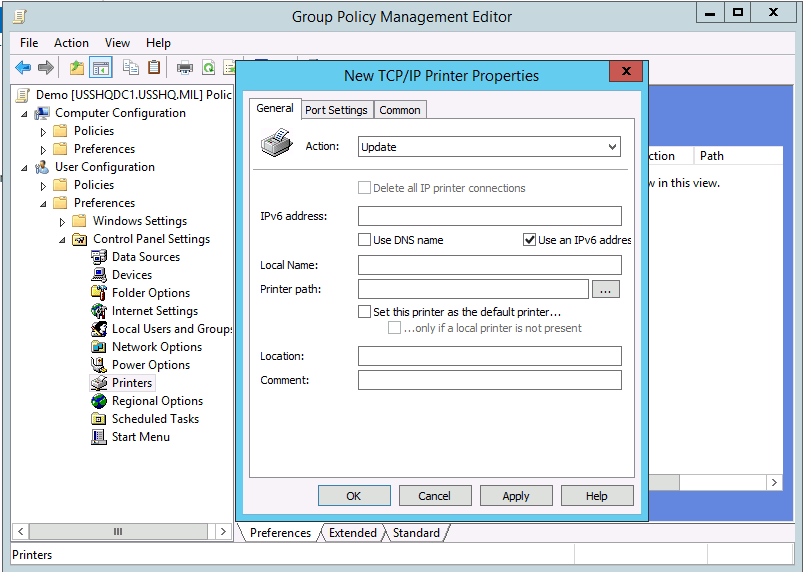Select the Start Menu node icon
The width and height of the screenshot is (803, 572).
[99, 437]
